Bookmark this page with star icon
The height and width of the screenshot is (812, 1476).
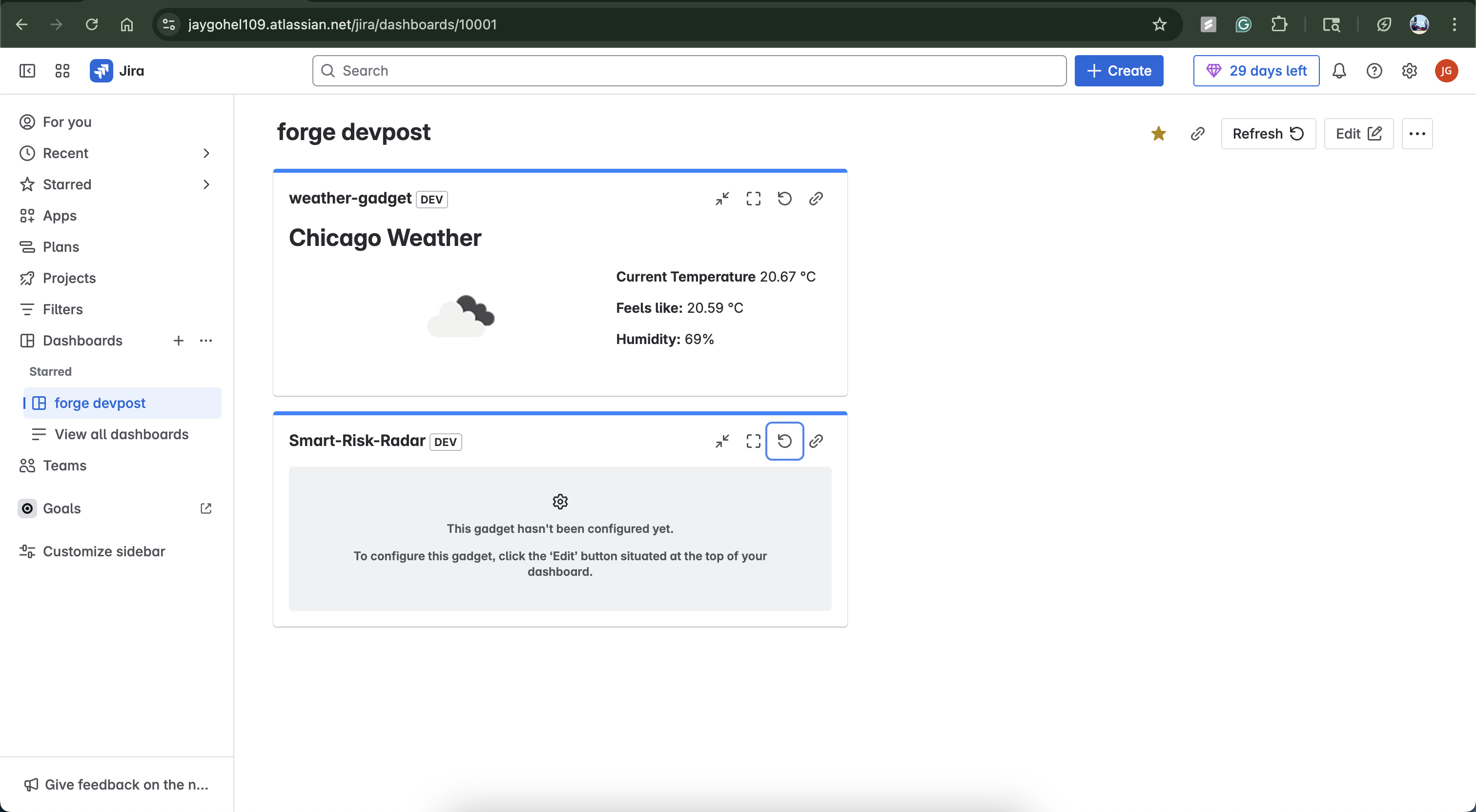1159,24
